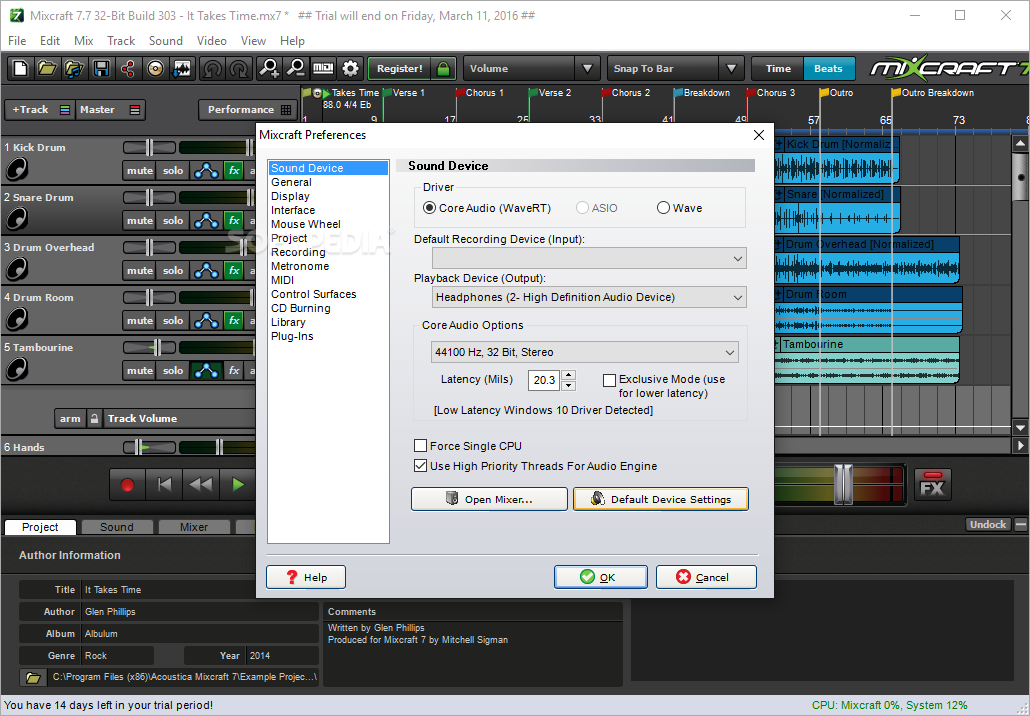Click OK in Mixcraft Preferences
Viewport: 1030px width, 716px height.
pyautogui.click(x=600, y=577)
